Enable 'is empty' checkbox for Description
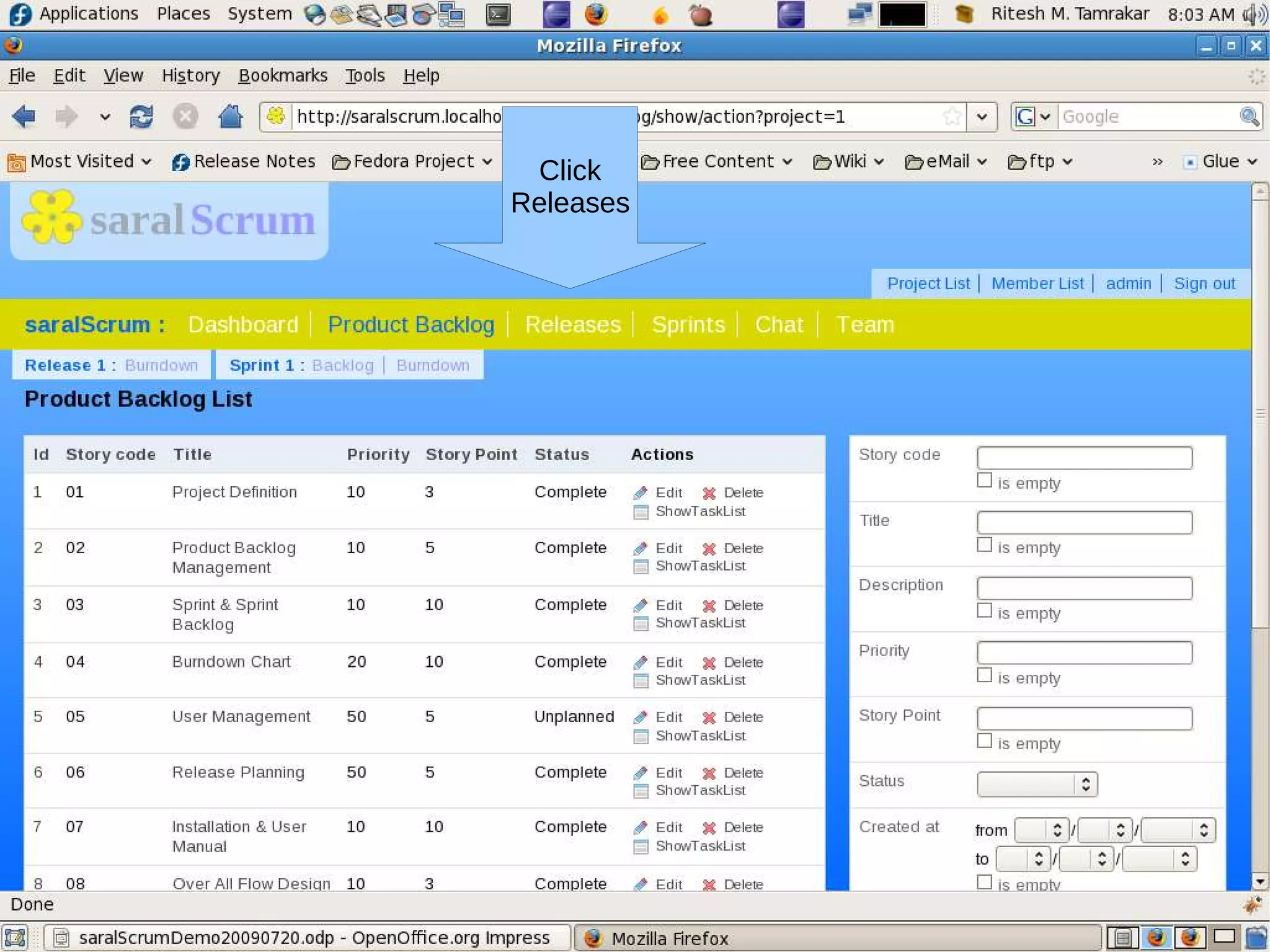 click(x=984, y=610)
